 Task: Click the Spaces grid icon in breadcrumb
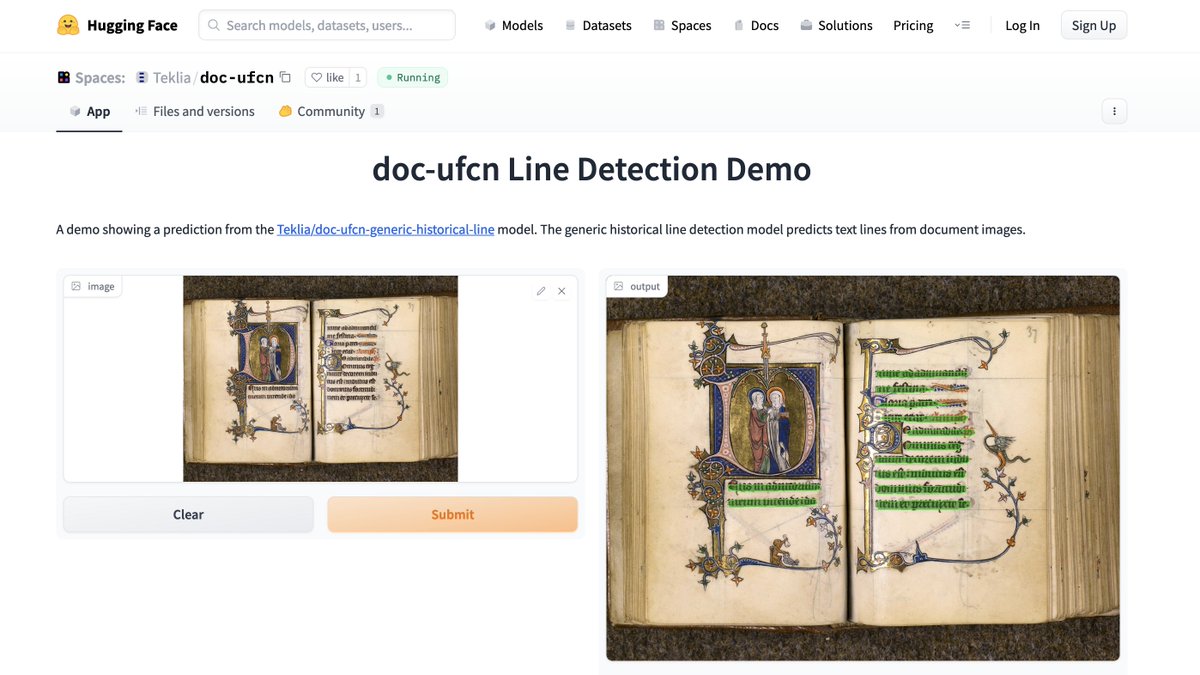(63, 77)
